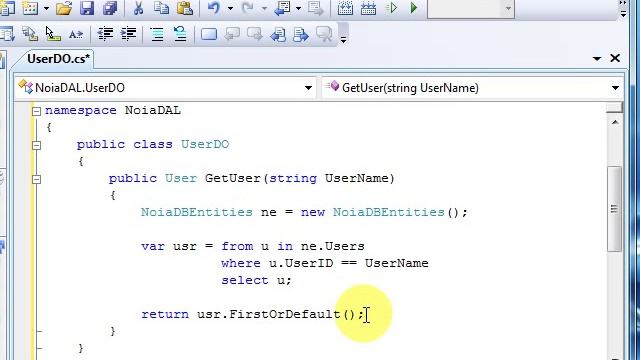This screenshot has width=640, height=360.
Task: Click the vertical scrollbar thumb
Action: click(x=614, y=209)
